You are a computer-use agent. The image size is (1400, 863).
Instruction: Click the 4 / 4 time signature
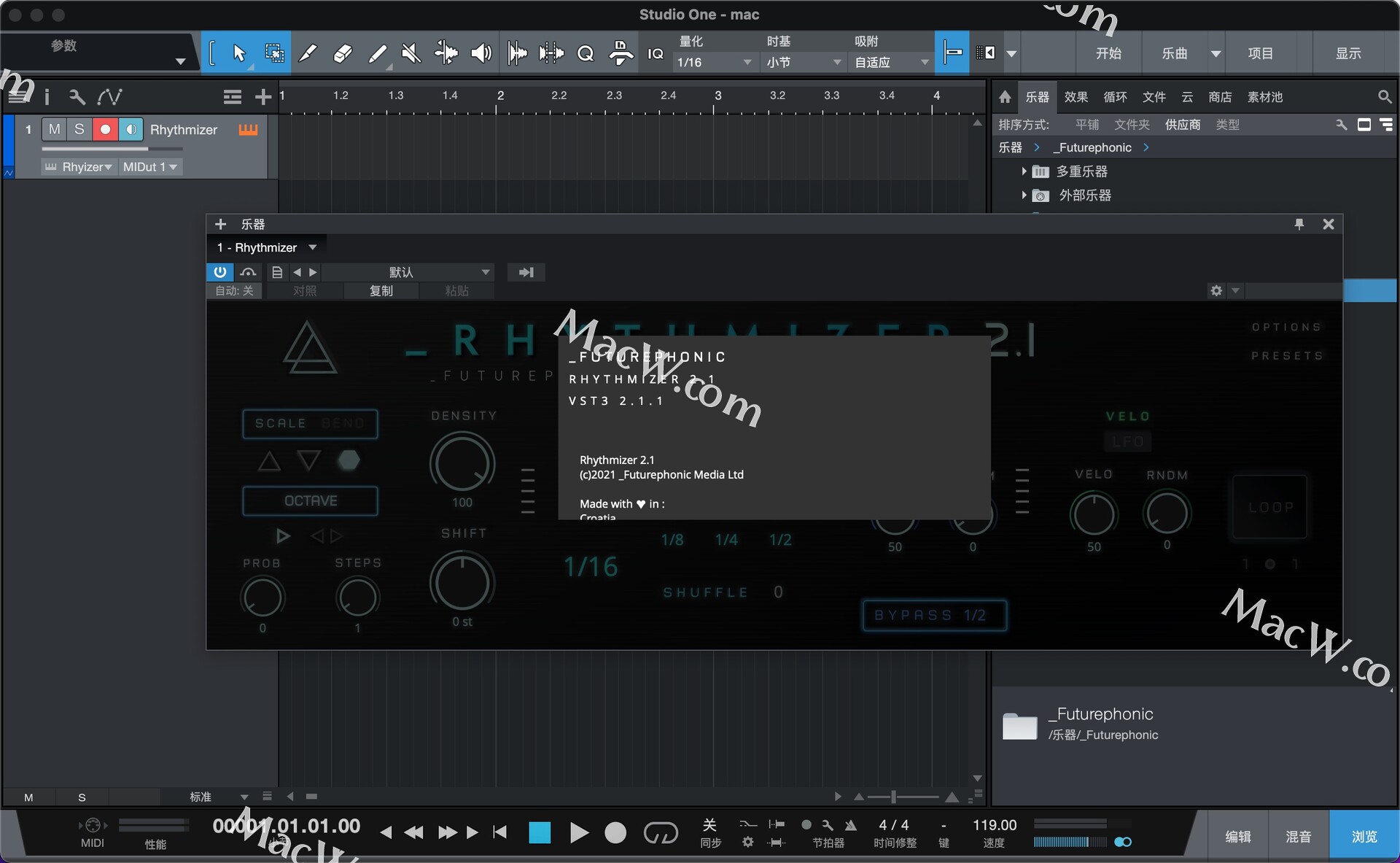(894, 825)
